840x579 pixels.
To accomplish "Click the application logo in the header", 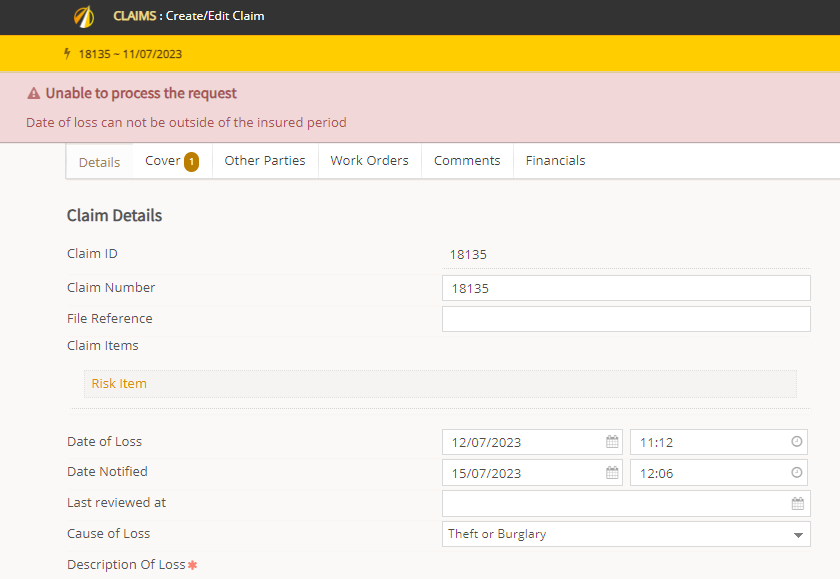I will click(x=84, y=16).
